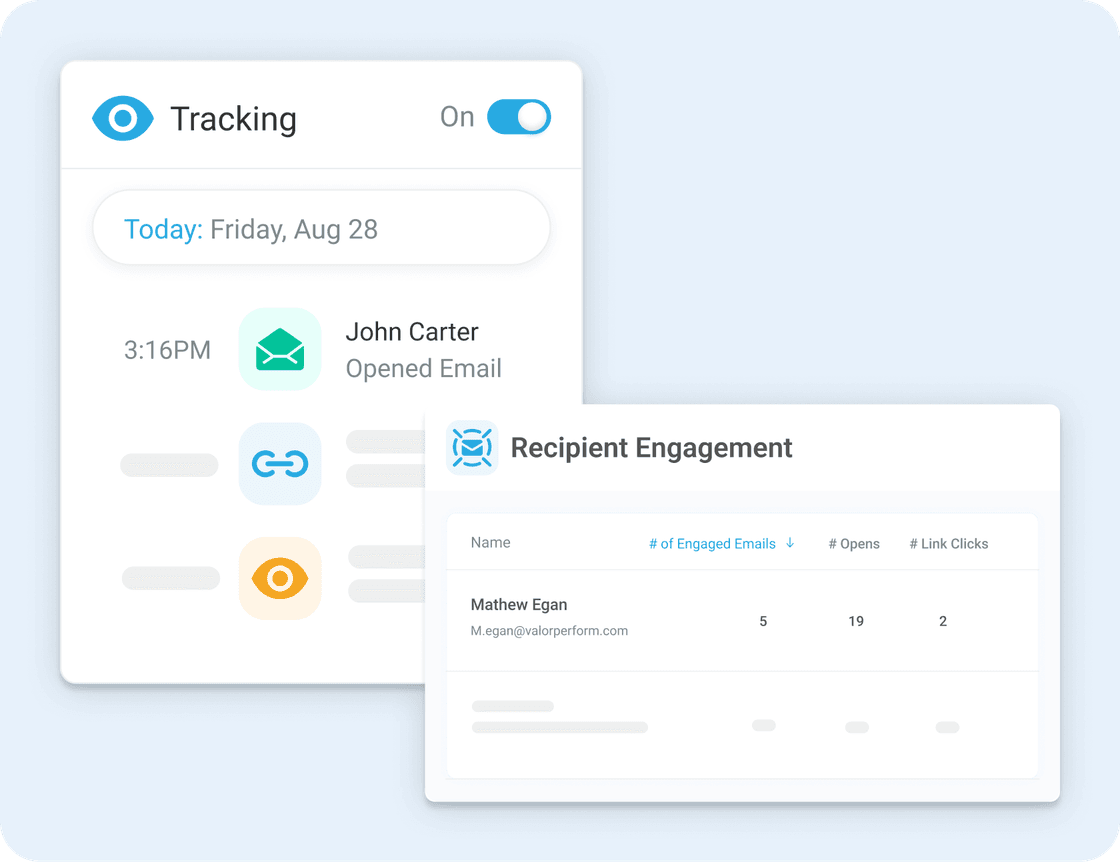Click the opens count of 19
1120x862 pixels.
click(856, 621)
